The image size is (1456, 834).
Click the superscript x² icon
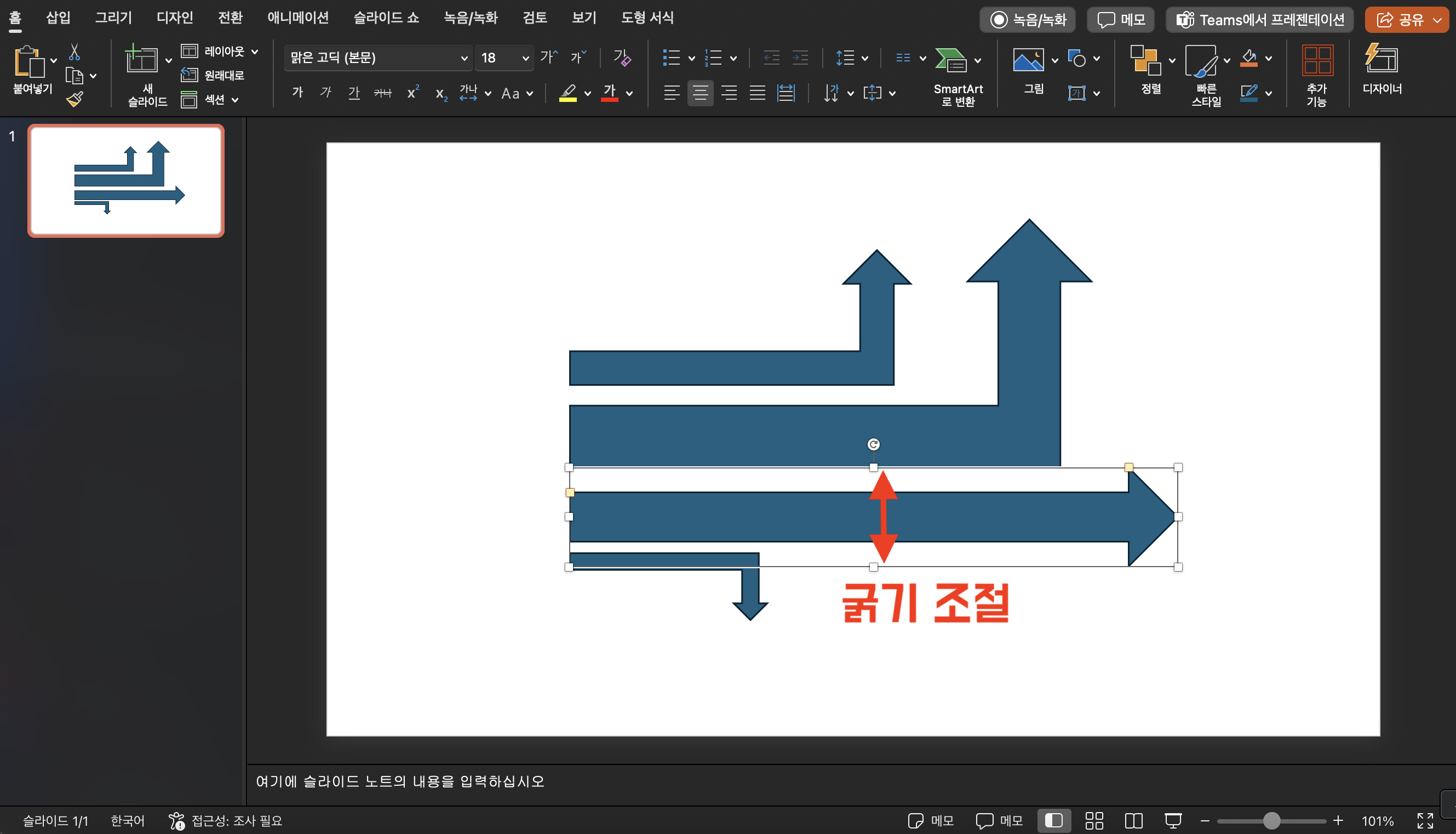[x=413, y=92]
